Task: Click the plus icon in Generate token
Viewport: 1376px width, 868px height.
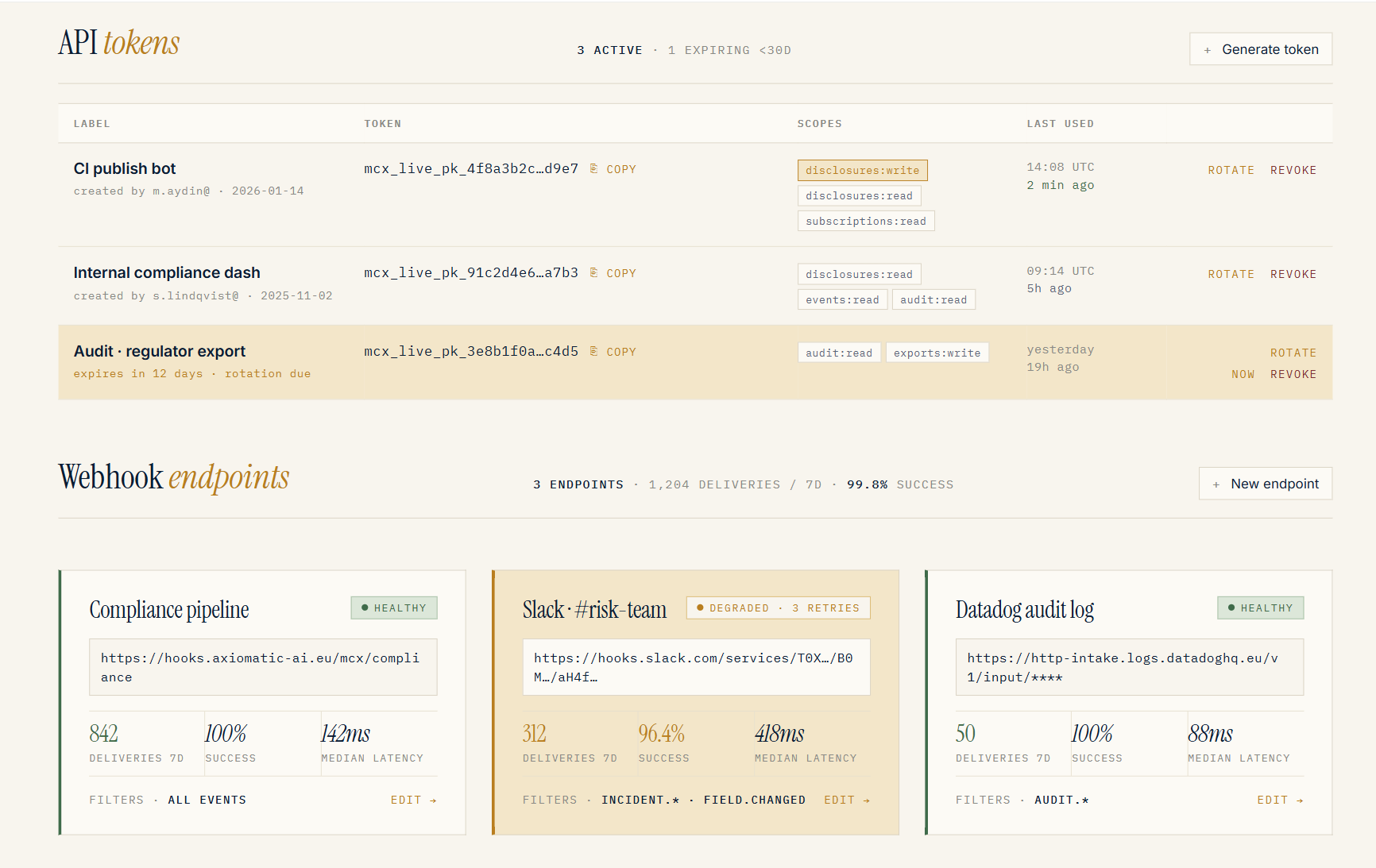Action: tap(1208, 50)
